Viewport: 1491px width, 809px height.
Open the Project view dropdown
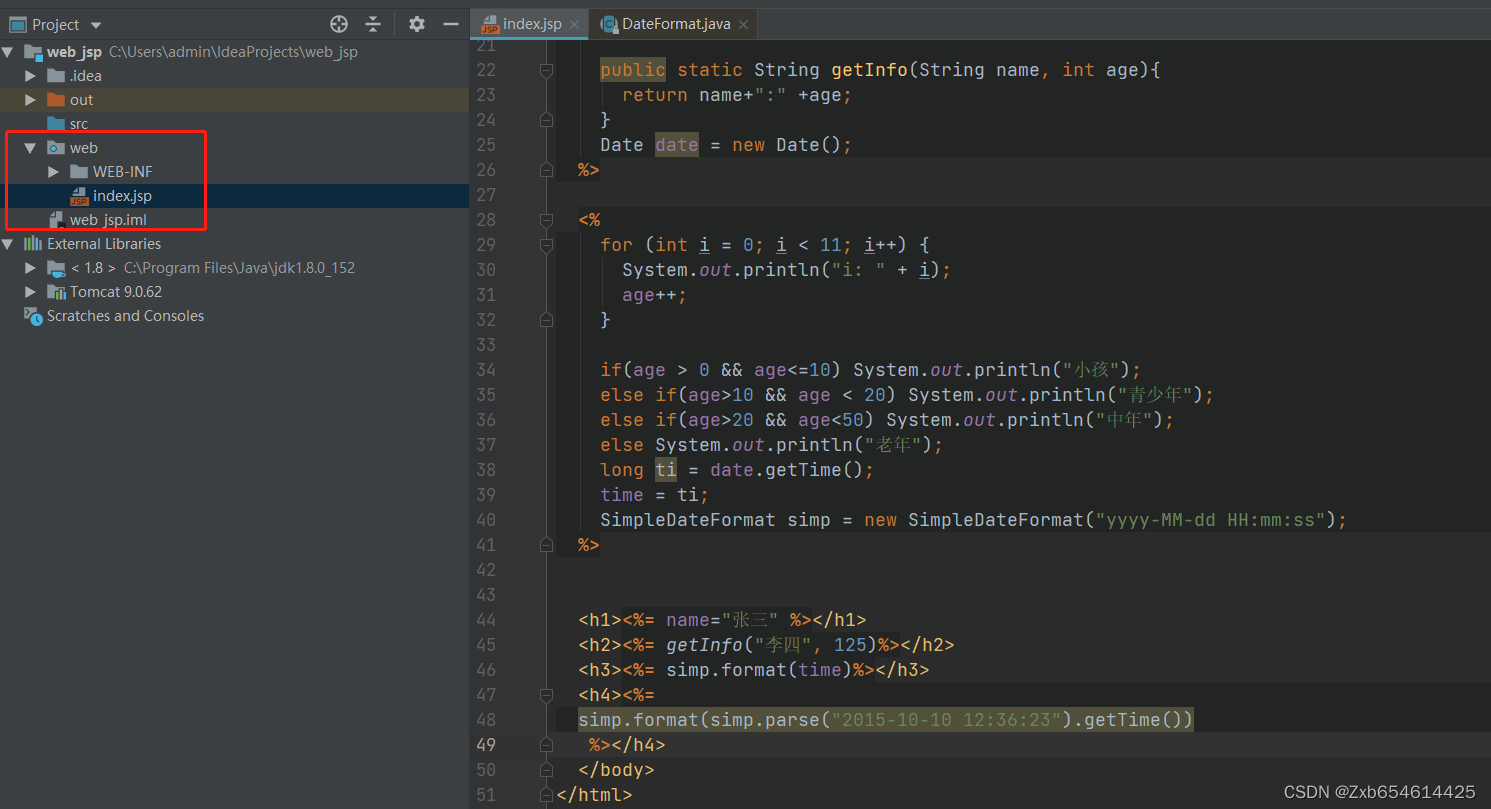pyautogui.click(x=96, y=25)
